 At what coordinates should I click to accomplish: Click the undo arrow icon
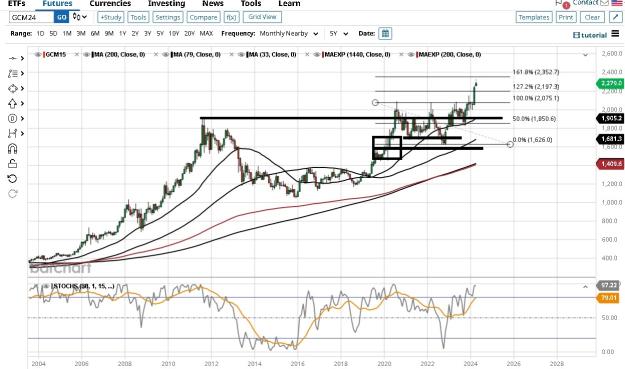pos(12,179)
